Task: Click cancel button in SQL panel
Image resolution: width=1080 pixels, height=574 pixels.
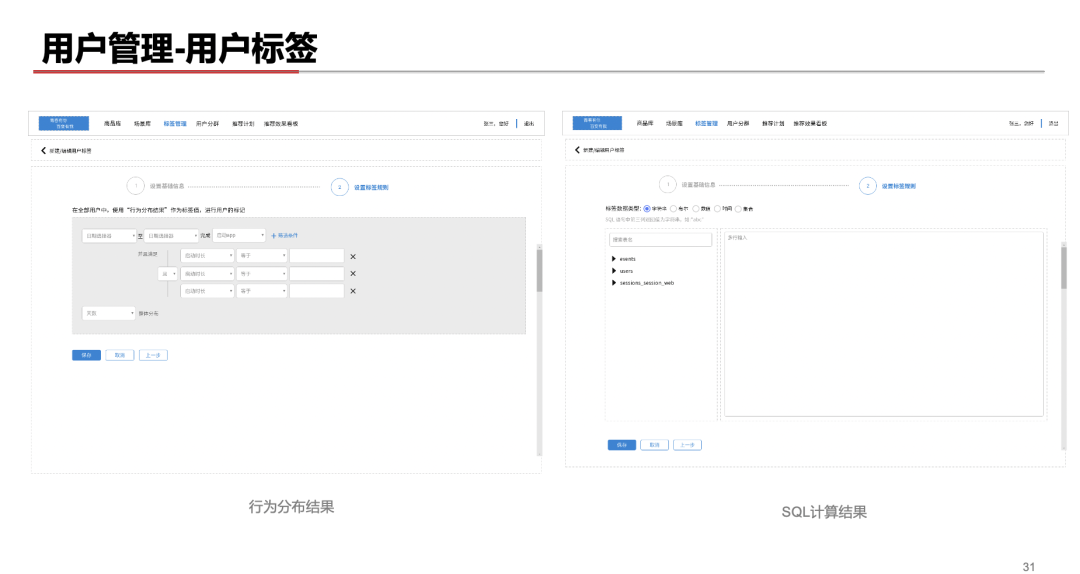Action: [x=654, y=445]
